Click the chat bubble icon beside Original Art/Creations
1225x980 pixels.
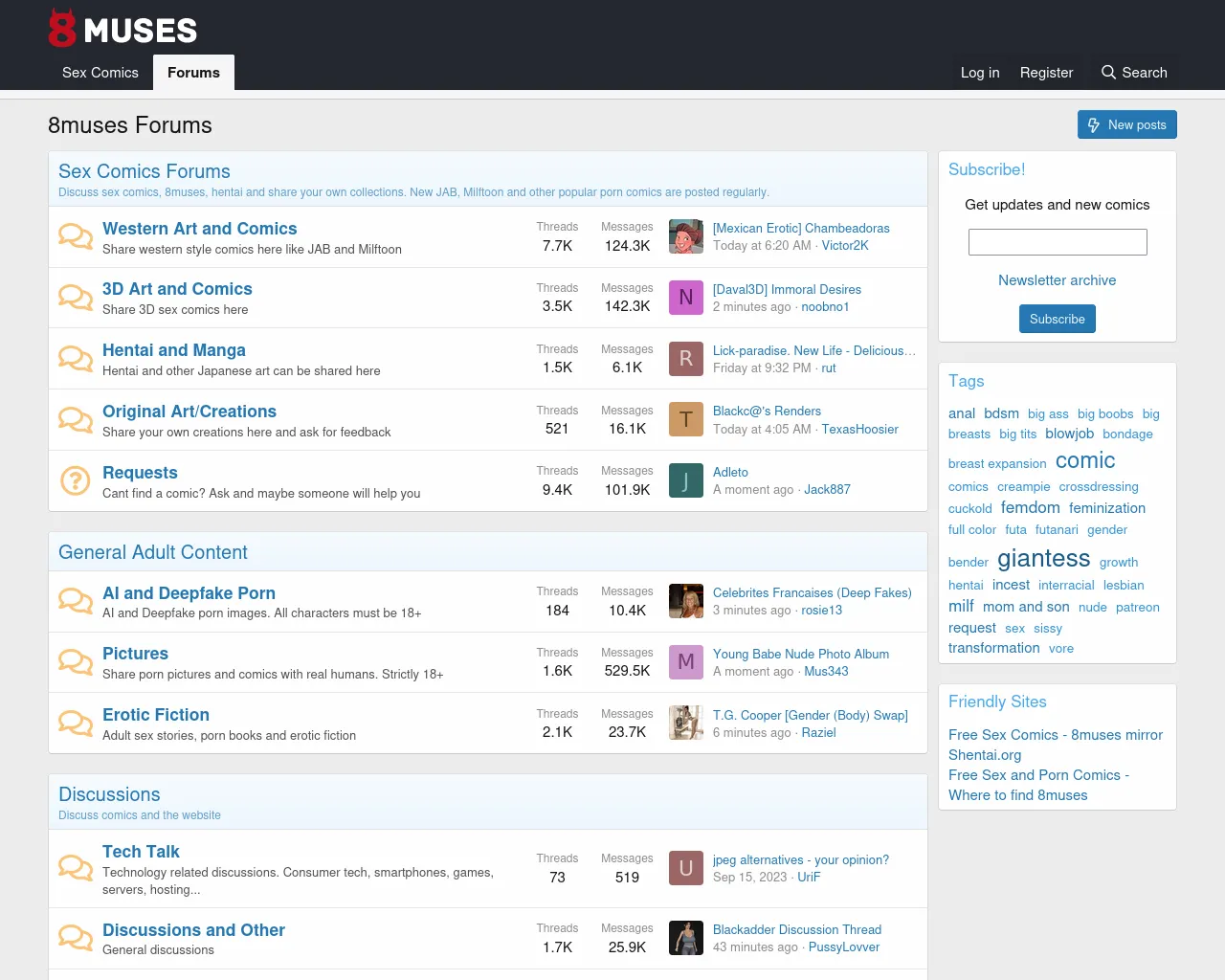pyautogui.click(x=76, y=419)
